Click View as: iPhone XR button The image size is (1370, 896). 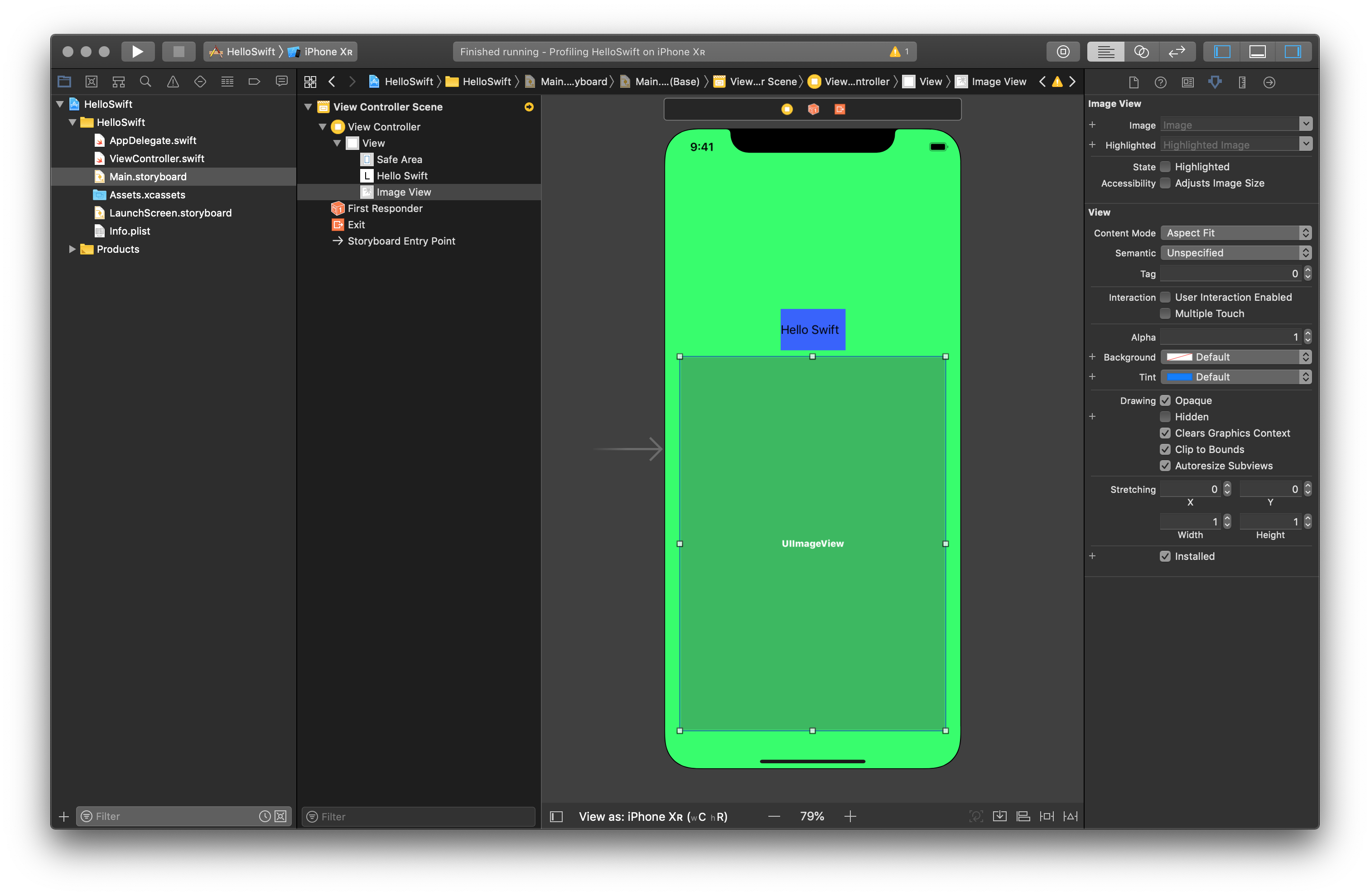point(653,816)
